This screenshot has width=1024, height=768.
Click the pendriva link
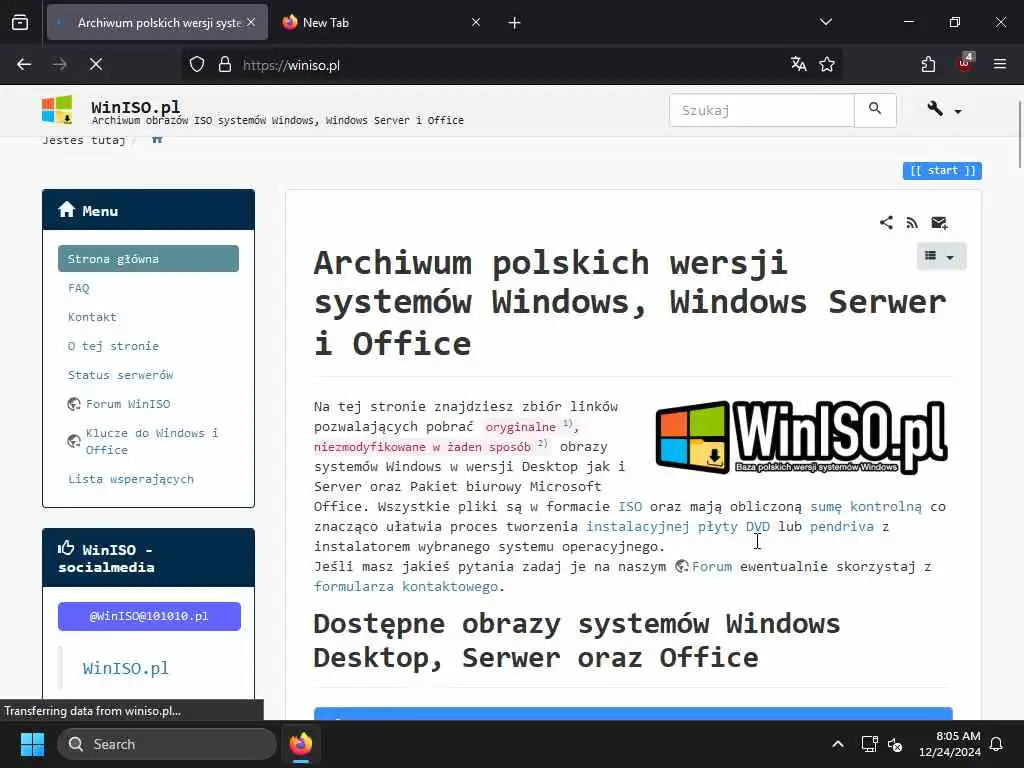point(841,526)
